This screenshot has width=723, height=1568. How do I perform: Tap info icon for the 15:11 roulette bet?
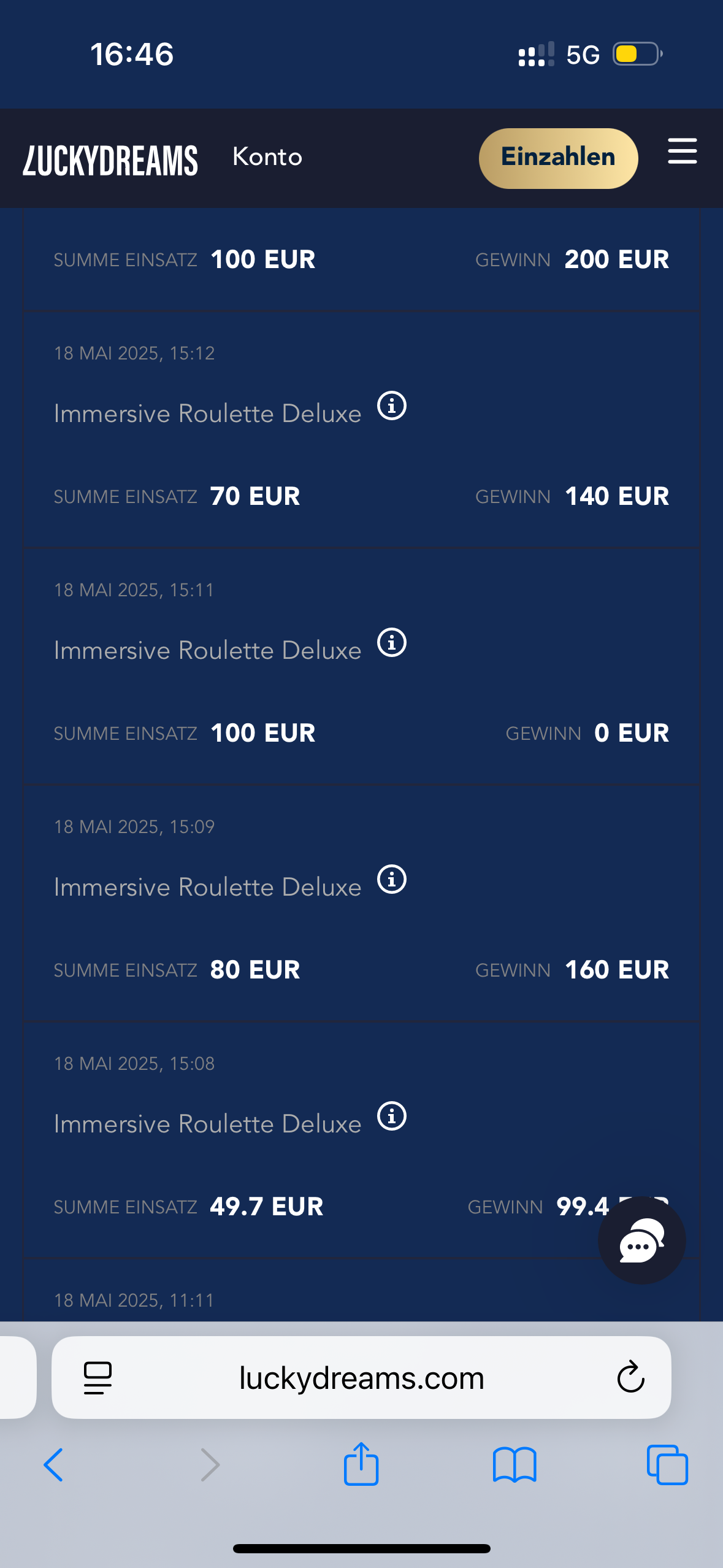[x=392, y=643]
